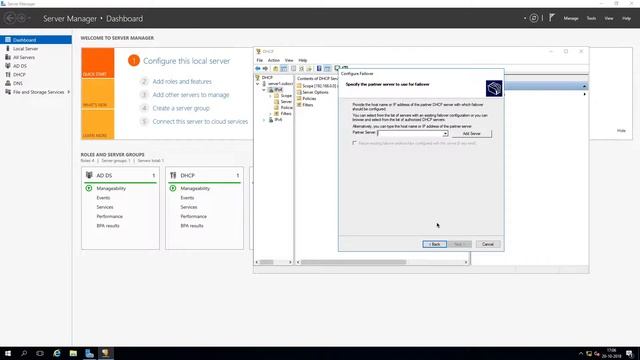This screenshot has height=360, width=640.
Task: Select the IPv4 node in the DHCP tree
Action: (x=278, y=89)
